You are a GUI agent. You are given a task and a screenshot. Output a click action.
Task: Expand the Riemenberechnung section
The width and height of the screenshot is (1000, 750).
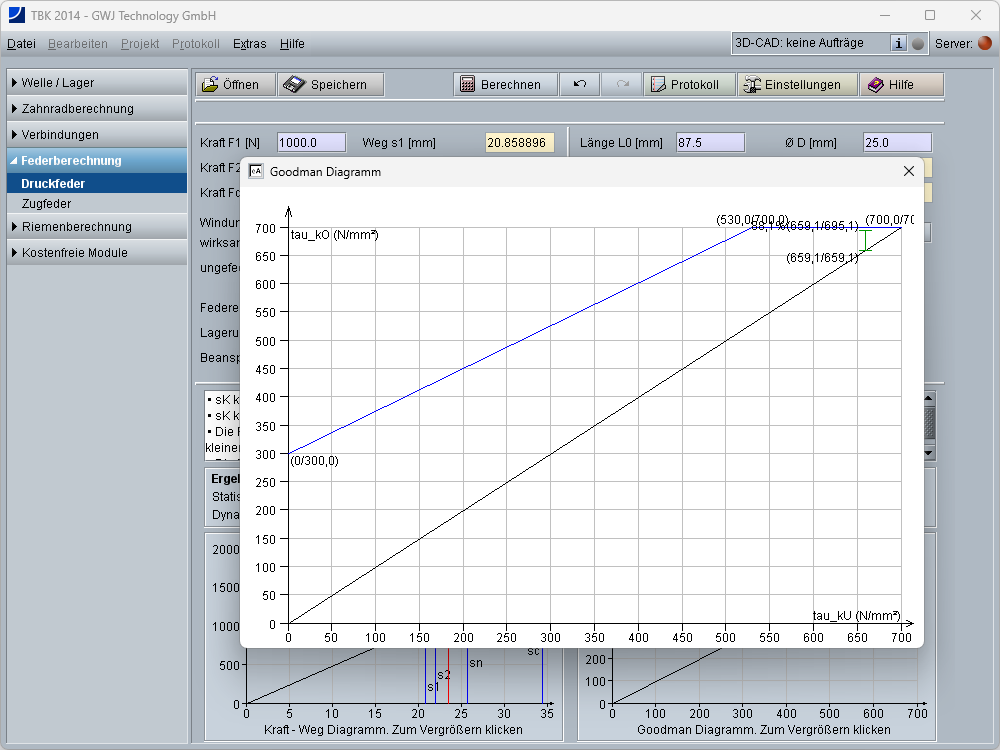[97, 227]
